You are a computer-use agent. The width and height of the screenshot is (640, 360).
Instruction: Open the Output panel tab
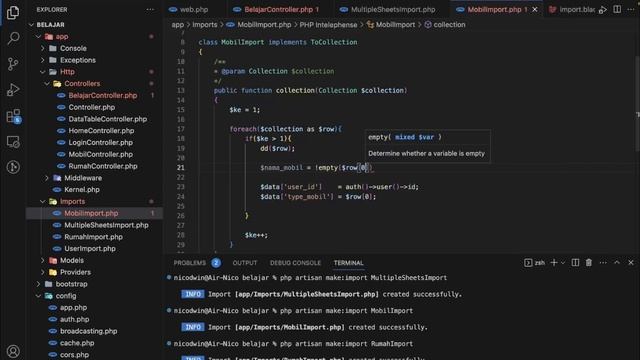point(245,263)
